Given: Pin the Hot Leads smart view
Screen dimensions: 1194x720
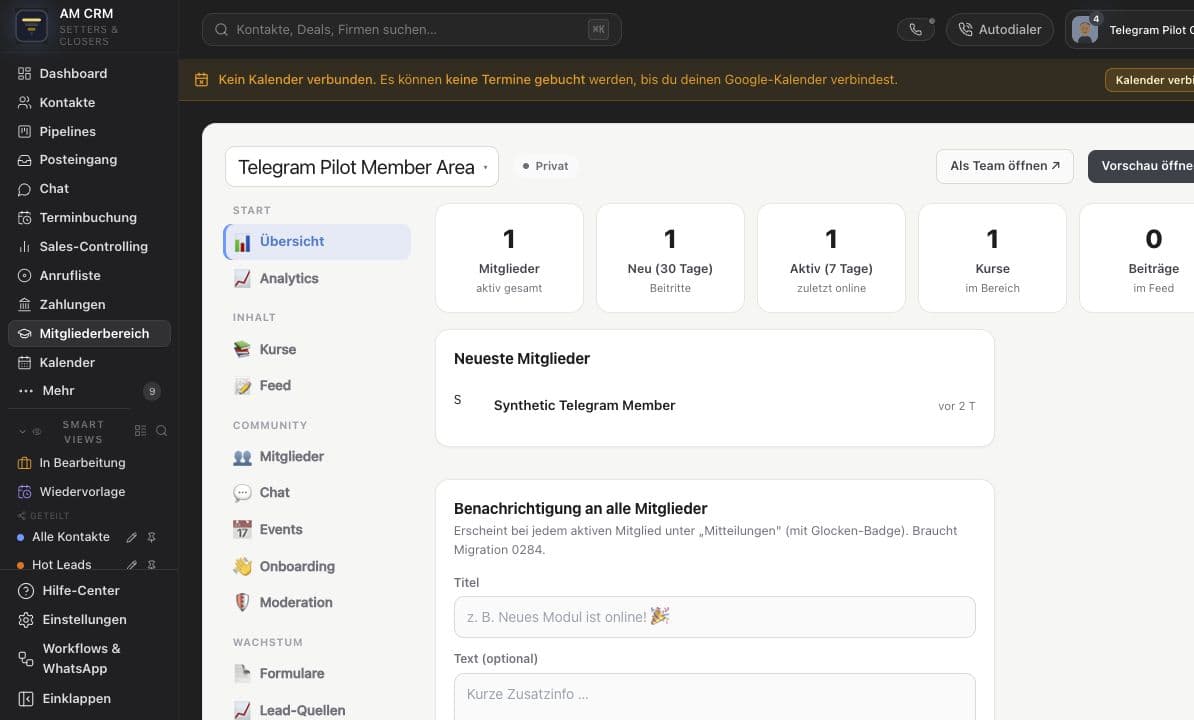Looking at the screenshot, I should coord(152,565).
